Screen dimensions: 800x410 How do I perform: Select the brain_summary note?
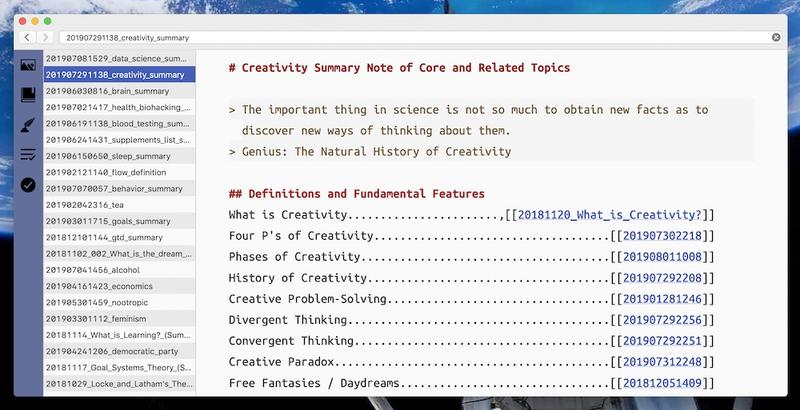click(x=117, y=91)
